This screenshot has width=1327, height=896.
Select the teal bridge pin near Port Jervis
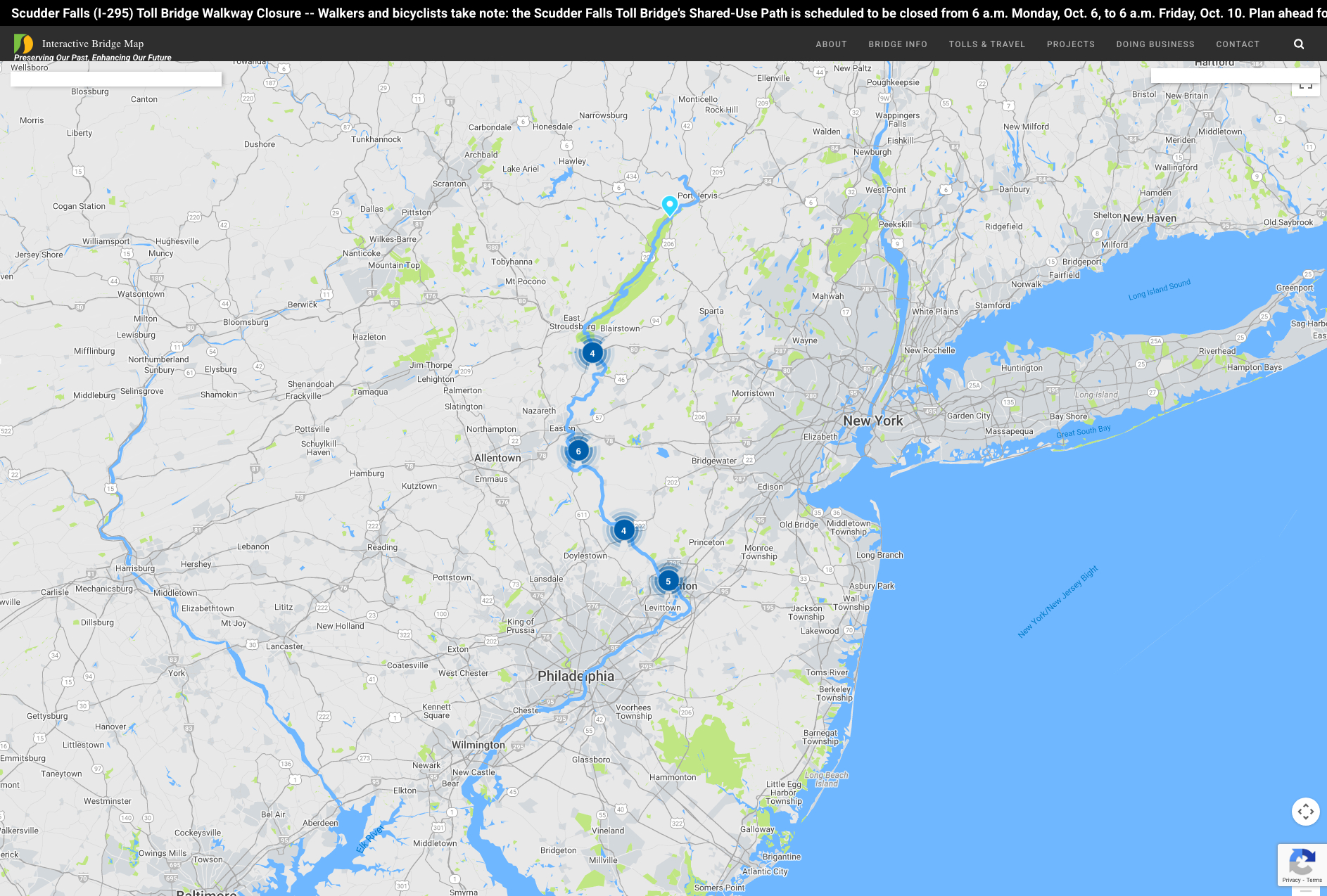tap(670, 205)
